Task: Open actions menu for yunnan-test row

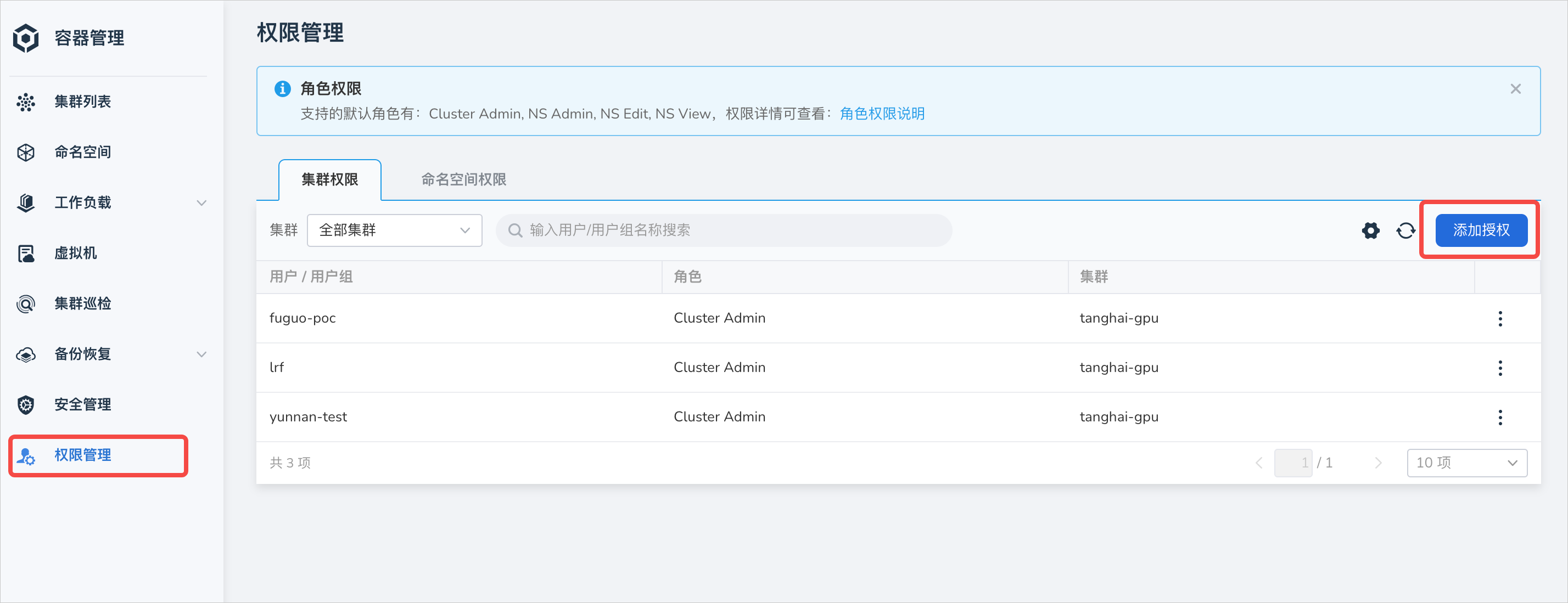Action: pyautogui.click(x=1500, y=417)
